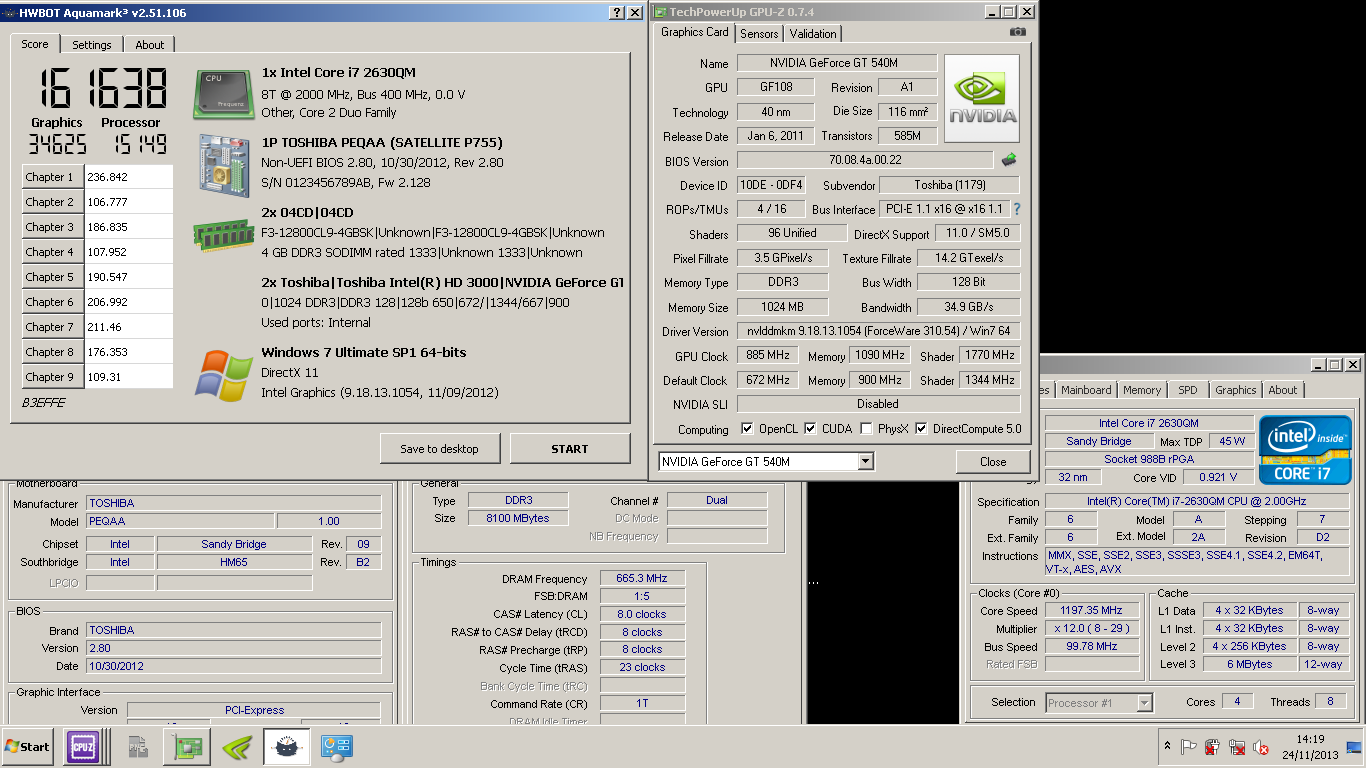Open the Aquamark help question mark button
Screen dimensions: 1366x768
617,13
